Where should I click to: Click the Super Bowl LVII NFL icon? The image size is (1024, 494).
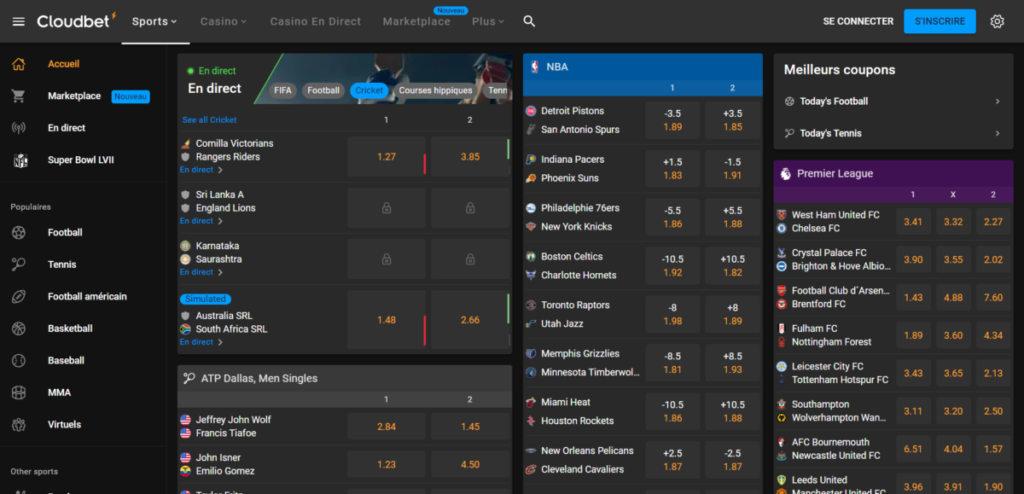tap(20, 160)
